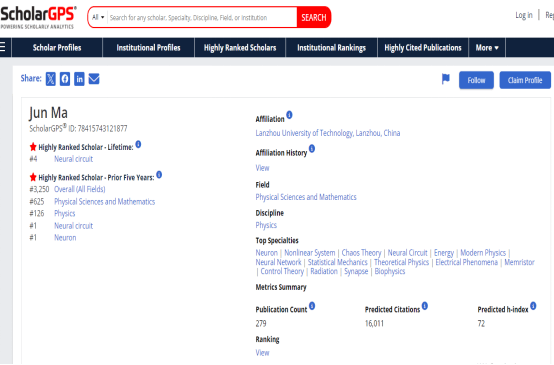Click the red SEARCH button

point(314,17)
